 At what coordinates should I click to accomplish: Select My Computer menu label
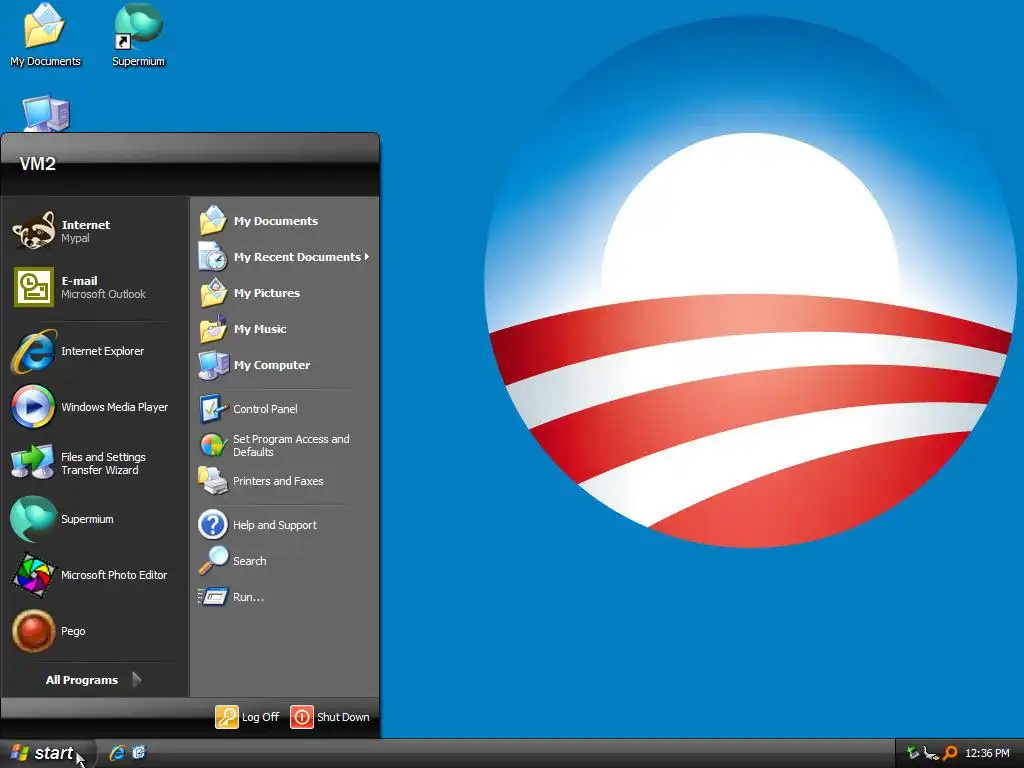click(272, 365)
